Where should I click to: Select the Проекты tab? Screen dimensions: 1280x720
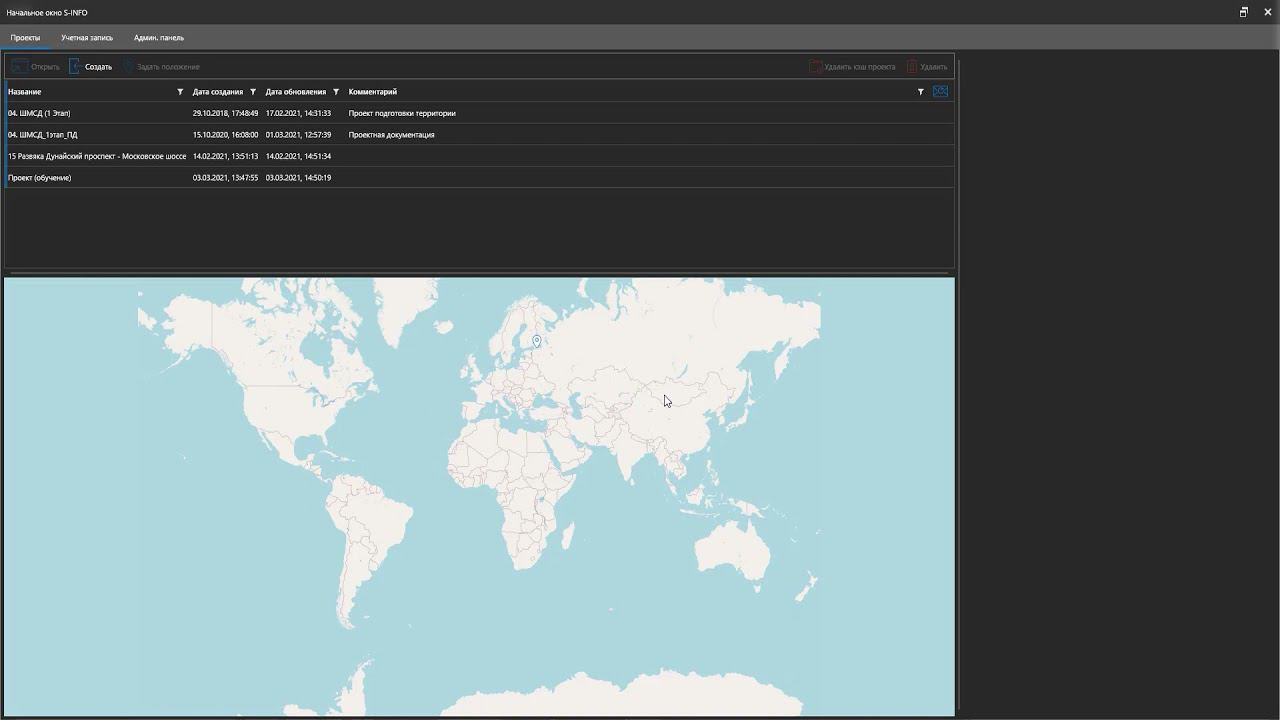pos(26,38)
